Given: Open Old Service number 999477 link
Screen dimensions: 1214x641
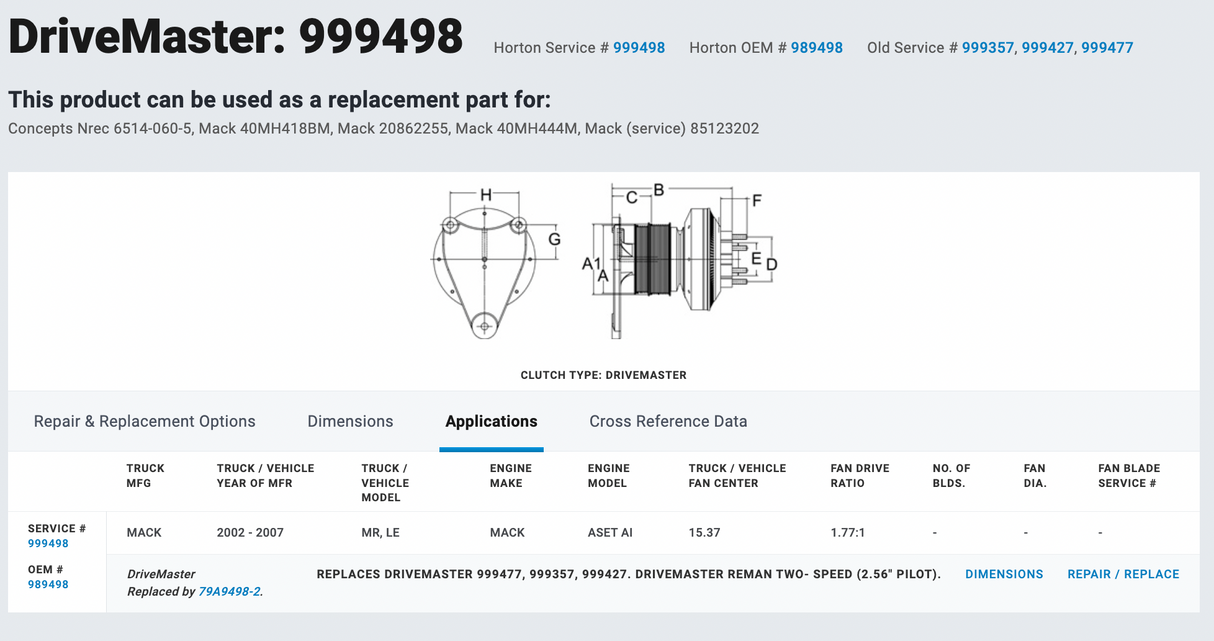Looking at the screenshot, I should pos(1107,48).
